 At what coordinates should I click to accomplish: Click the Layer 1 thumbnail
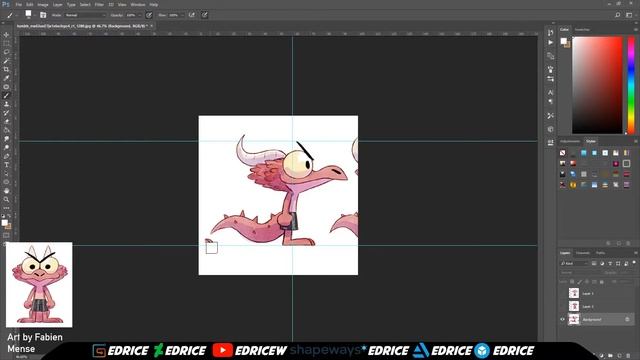click(574, 293)
